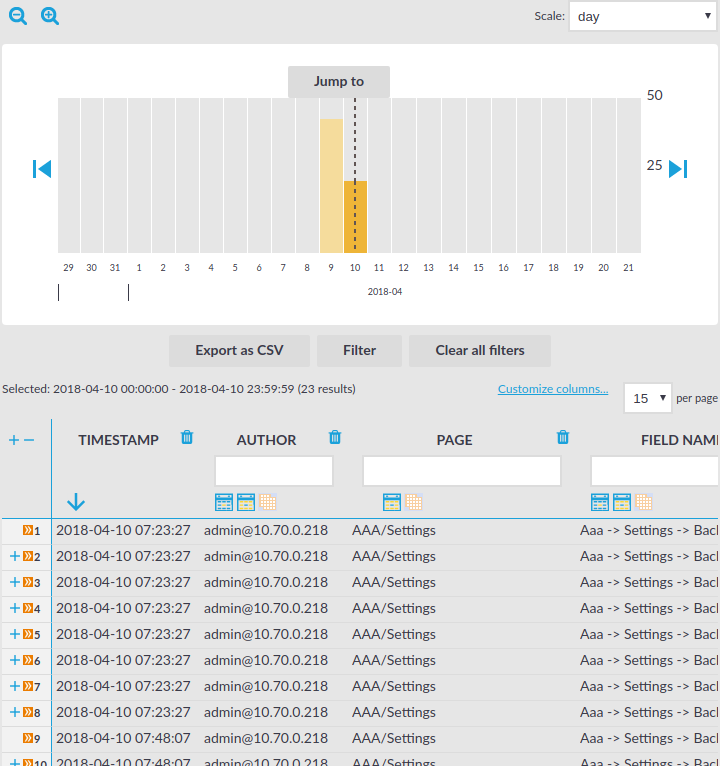The height and width of the screenshot is (766, 720).
Task: Click the orange arrow icon on row 5
Action: [28, 634]
